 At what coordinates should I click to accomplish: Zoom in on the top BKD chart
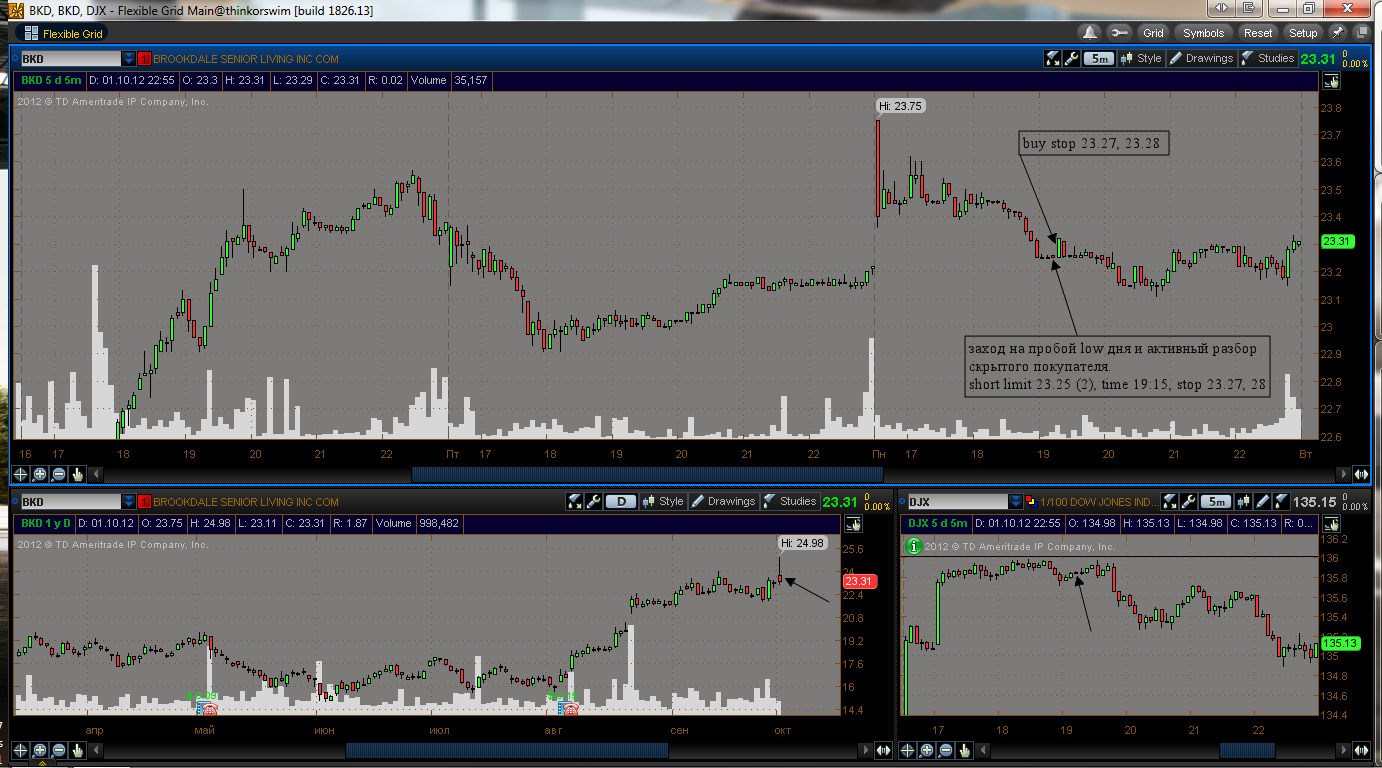(x=40, y=474)
